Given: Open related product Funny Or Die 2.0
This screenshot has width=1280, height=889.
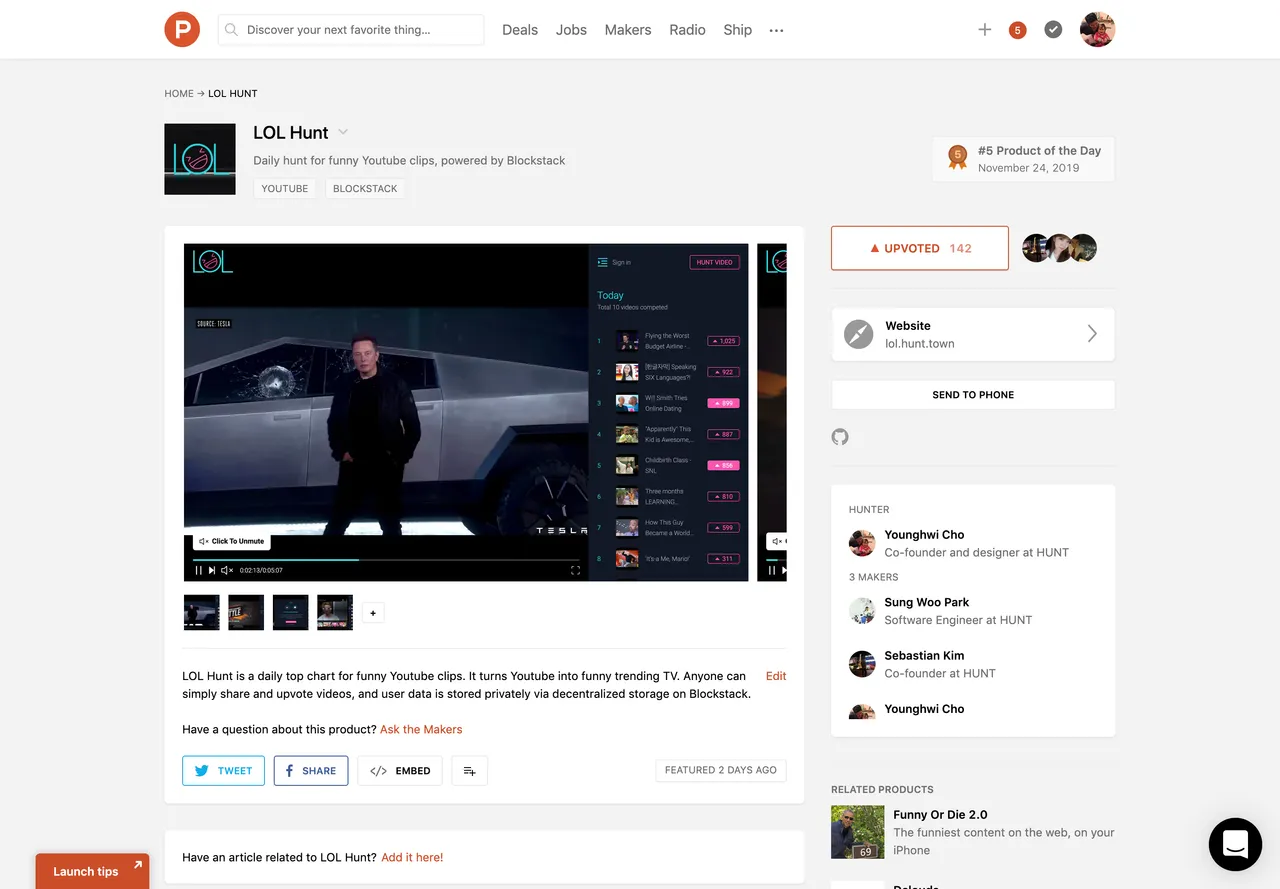Looking at the screenshot, I should coord(940,815).
